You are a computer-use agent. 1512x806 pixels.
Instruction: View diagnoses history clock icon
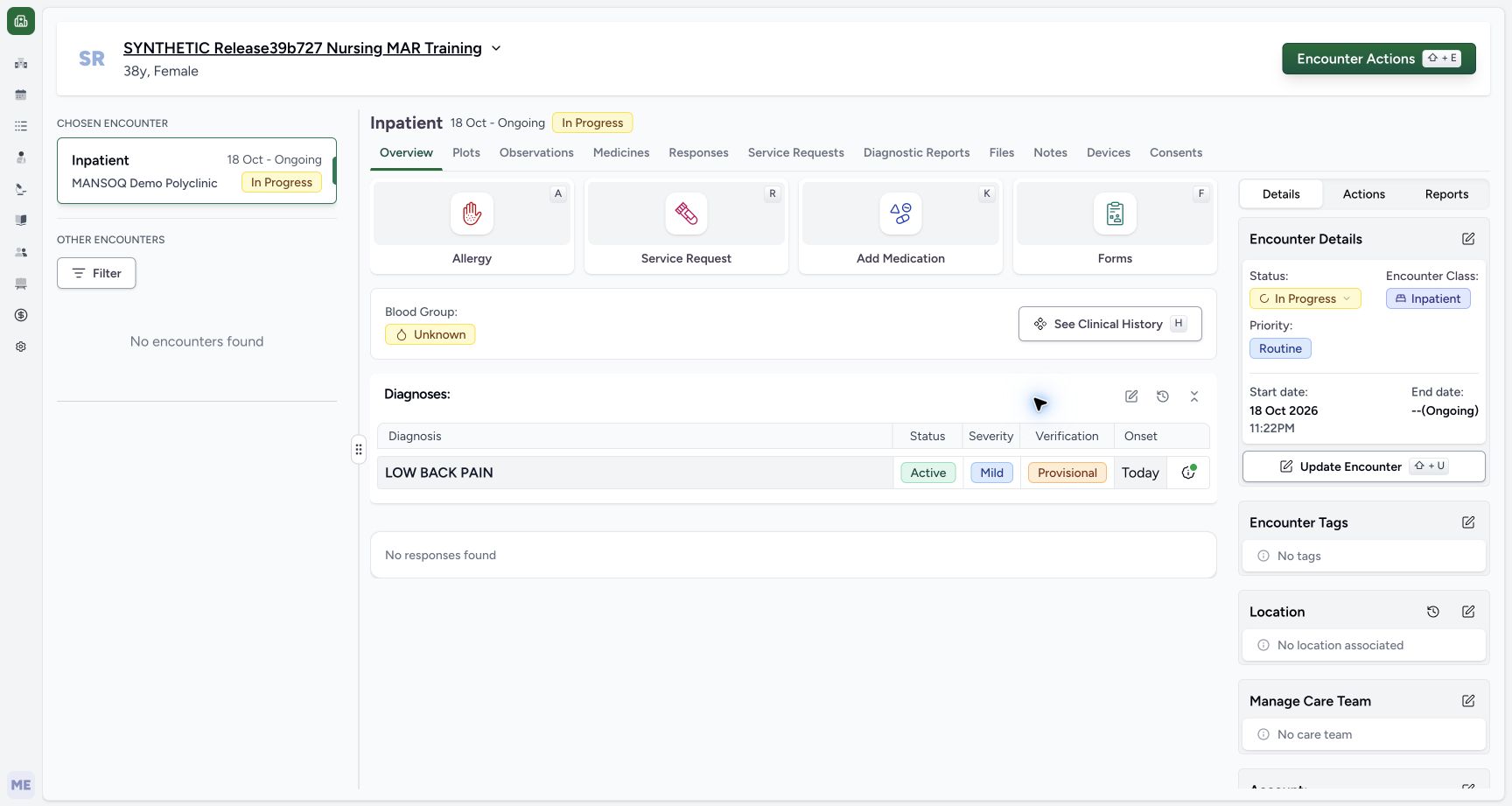[1163, 396]
